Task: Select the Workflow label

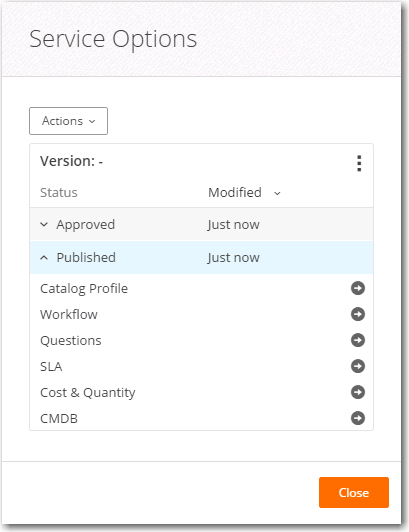Action: (x=69, y=315)
